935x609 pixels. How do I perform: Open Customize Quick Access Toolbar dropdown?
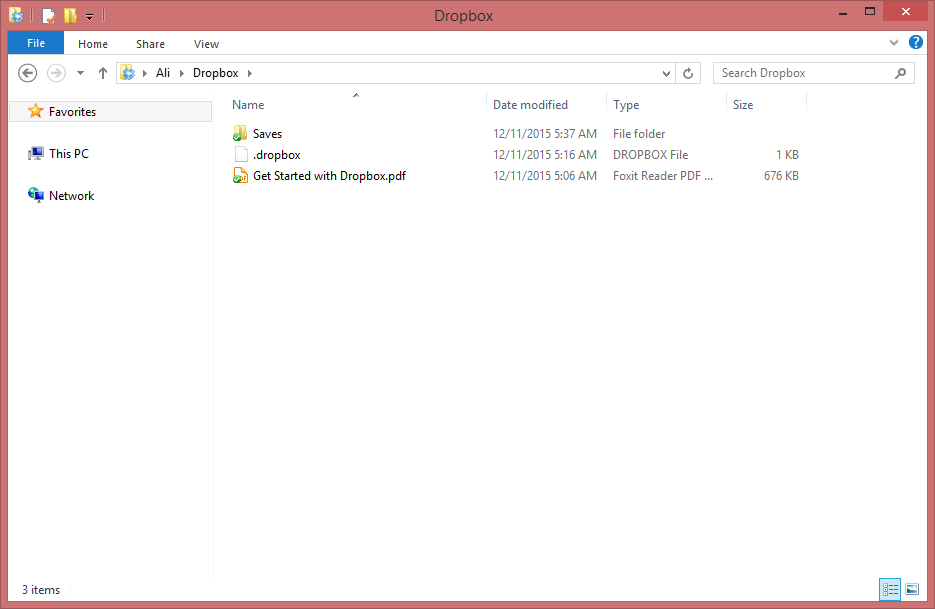tap(89, 17)
